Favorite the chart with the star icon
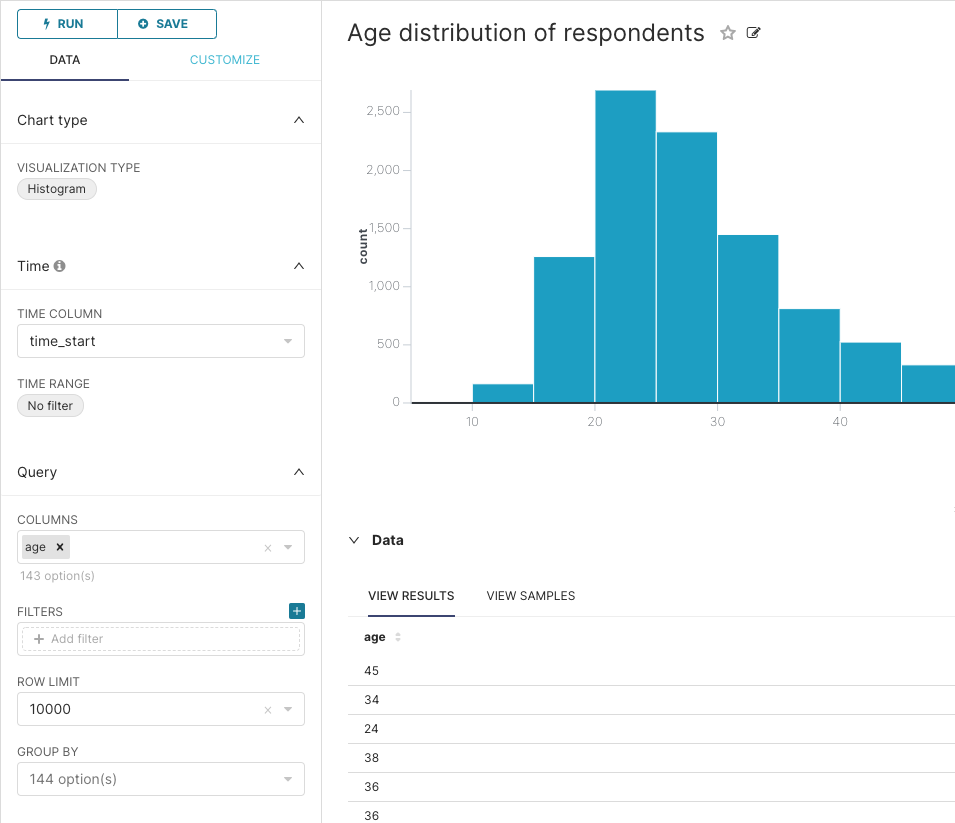This screenshot has height=823, width=955. click(727, 33)
